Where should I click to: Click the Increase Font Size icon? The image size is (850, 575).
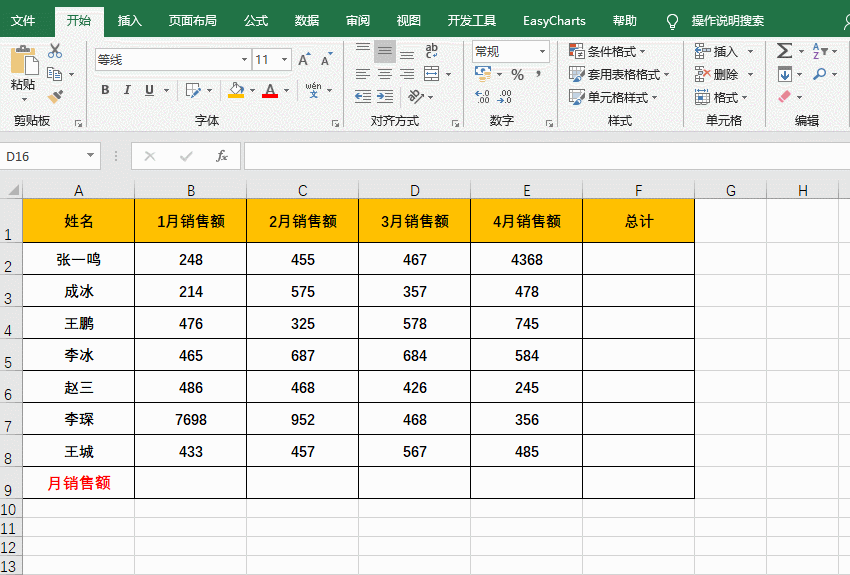304,60
